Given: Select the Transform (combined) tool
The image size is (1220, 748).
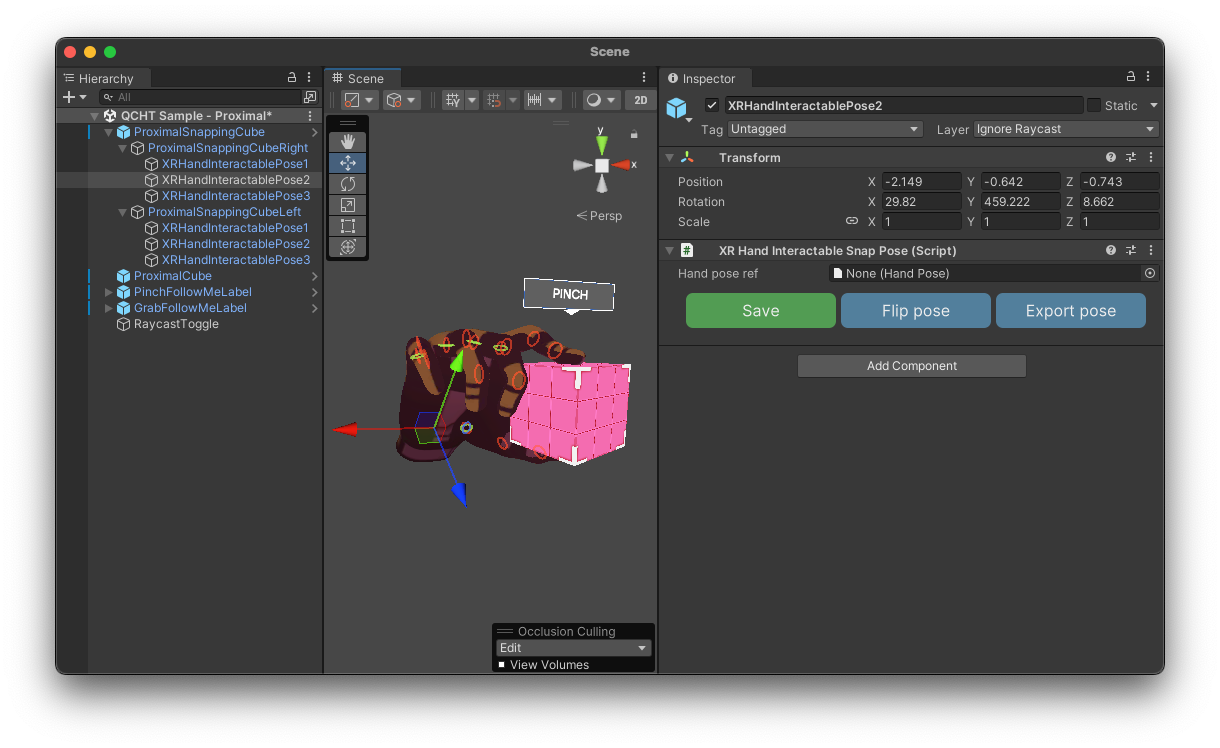Looking at the screenshot, I should coord(348,247).
